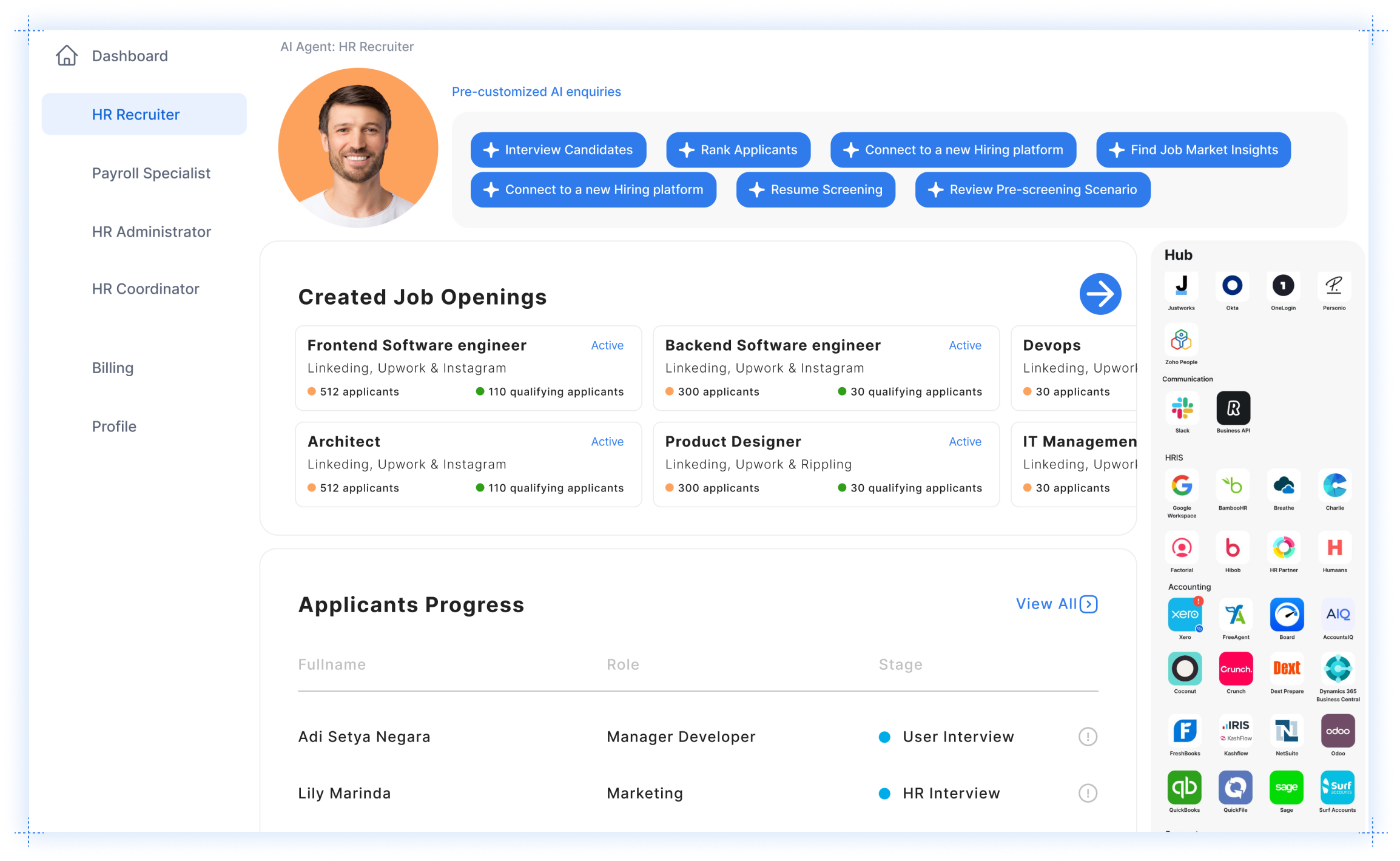Open the Slack integration icon
This screenshot has height=861, width=1400.
click(x=1182, y=408)
